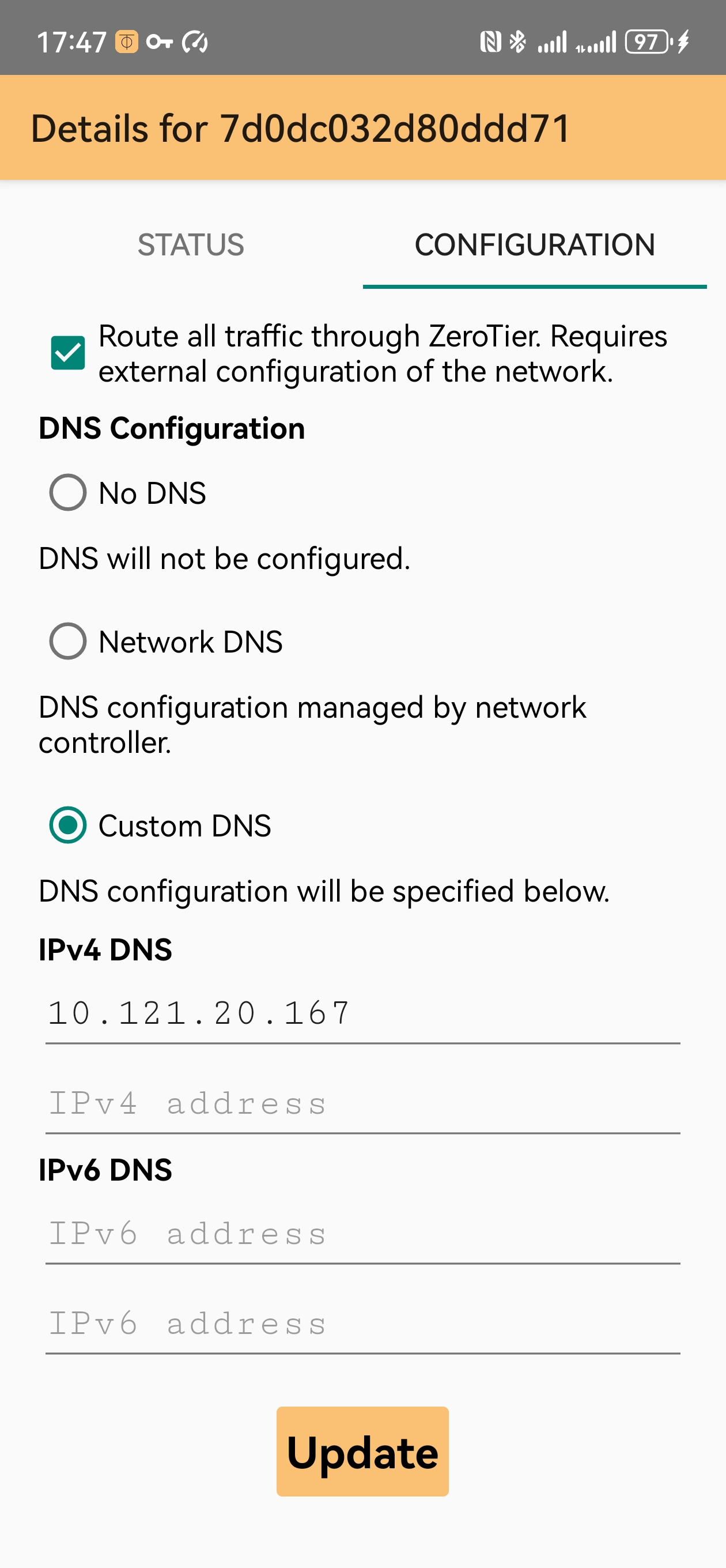Tap the speedometer icon in status bar

[x=195, y=42]
